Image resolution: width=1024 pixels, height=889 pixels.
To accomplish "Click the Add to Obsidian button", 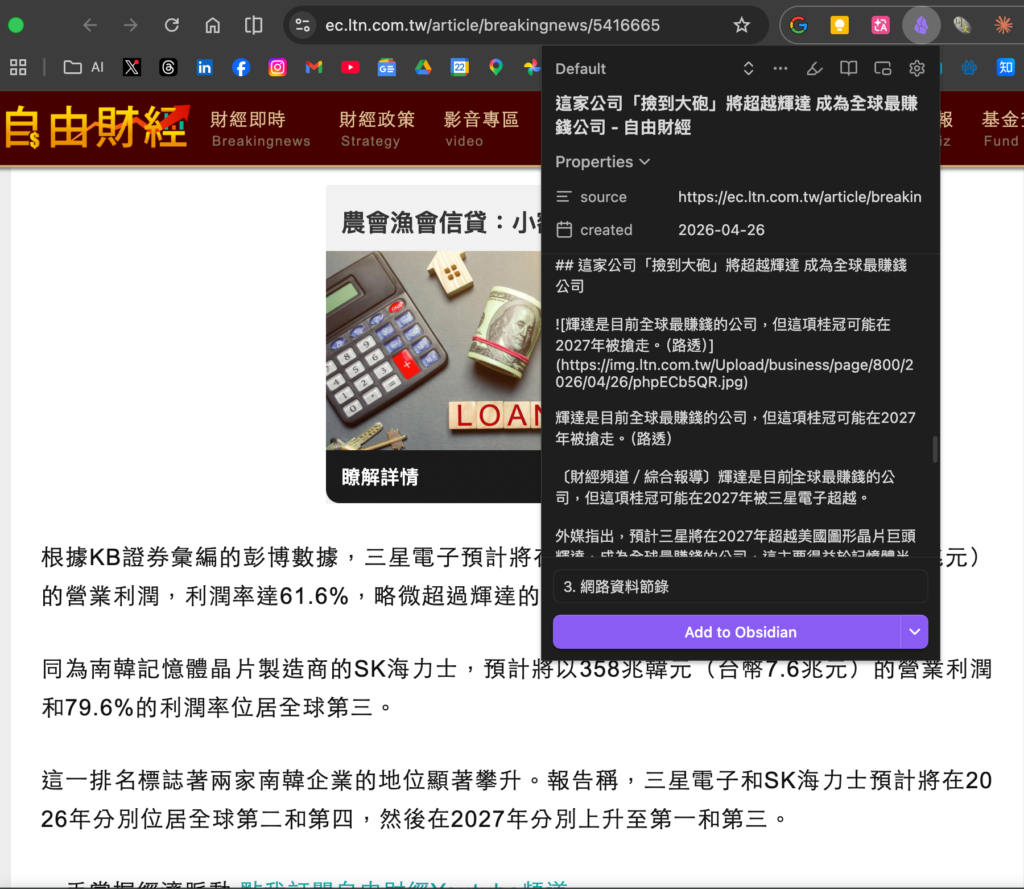I will click(x=726, y=632).
